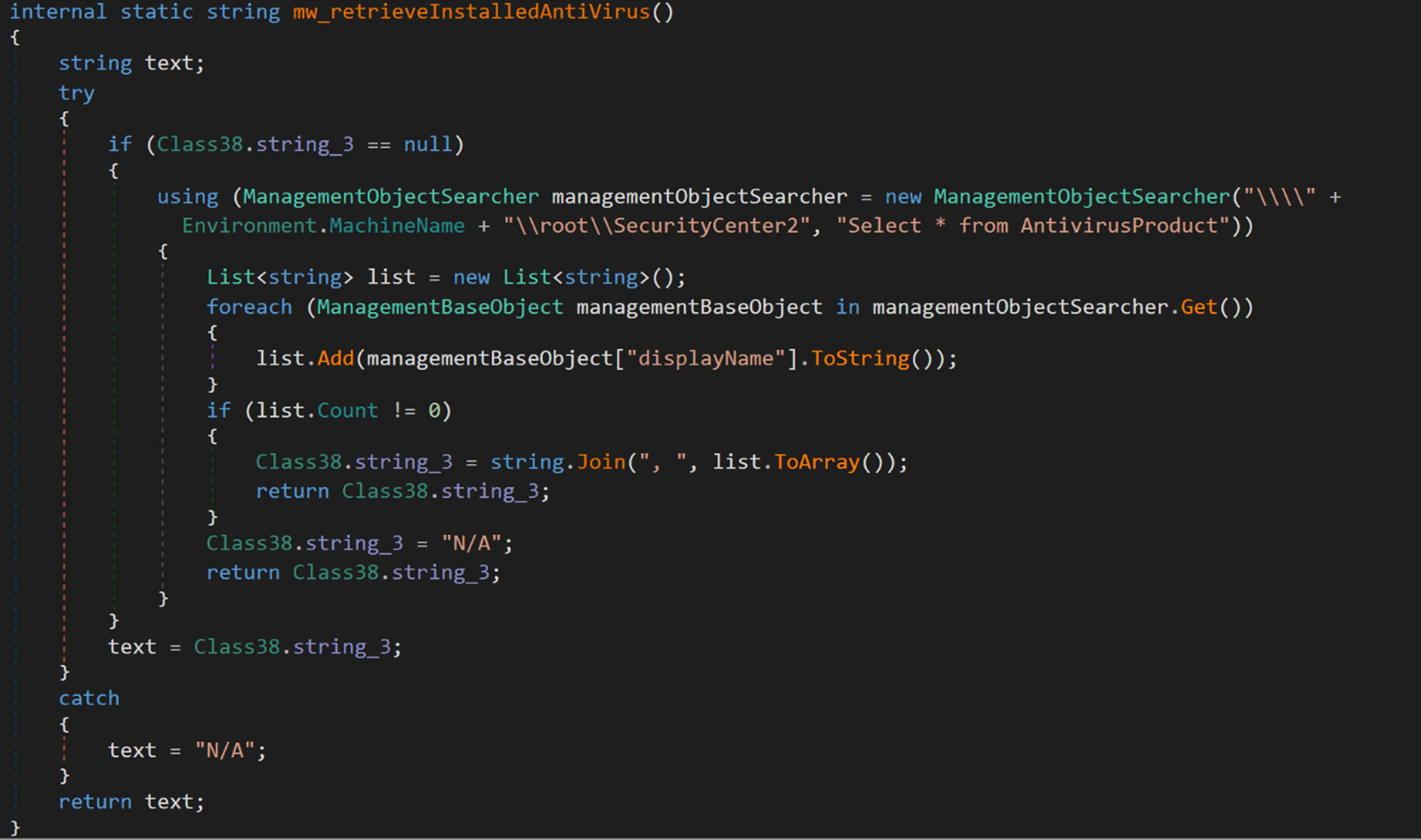Viewport: 1421px width, 840px height.
Task: Click List<string> type declaration
Action: [279, 277]
